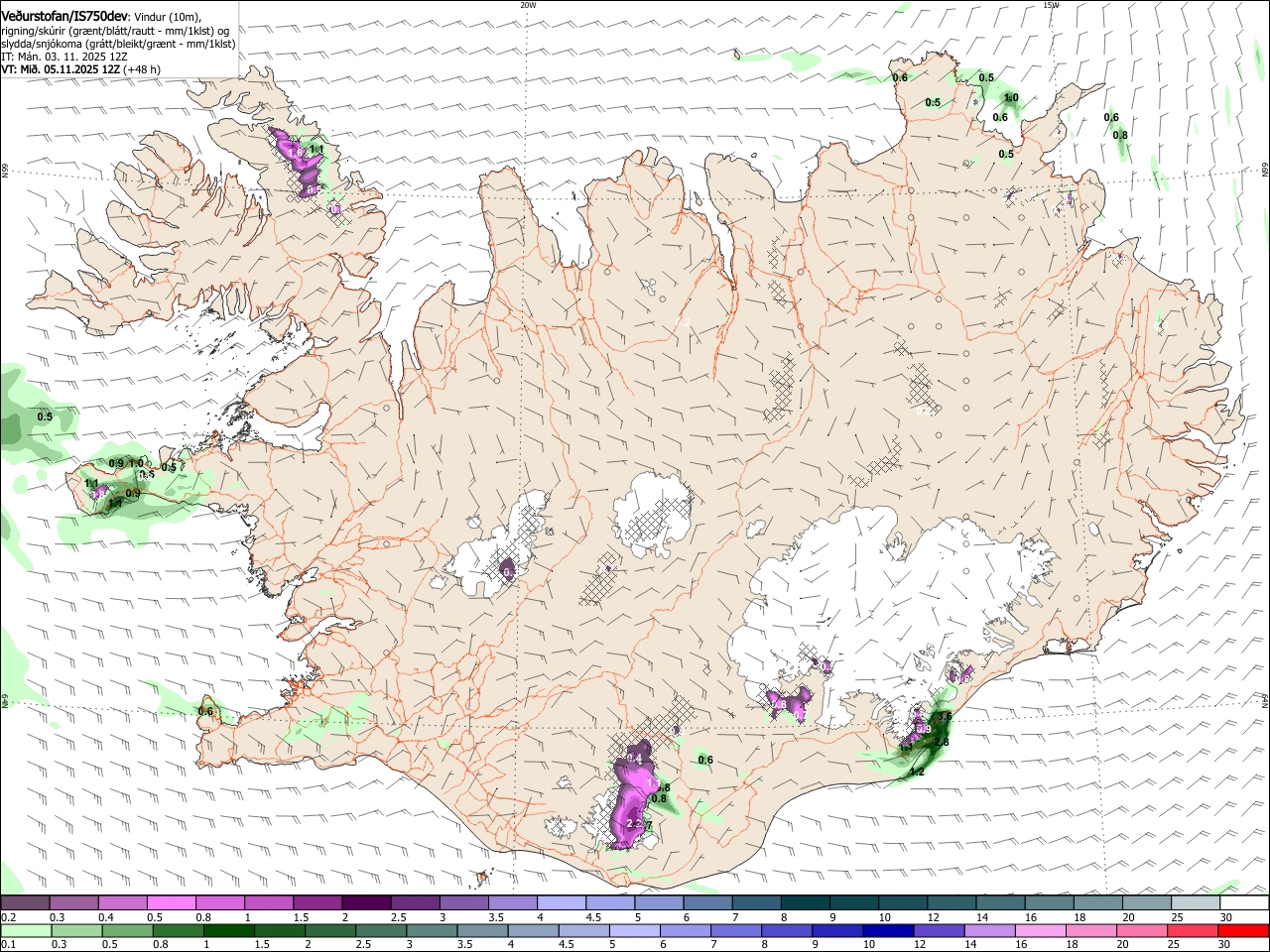Select the darkest green 1 swatch in the lower scale
The image size is (1270, 952).
[228, 930]
